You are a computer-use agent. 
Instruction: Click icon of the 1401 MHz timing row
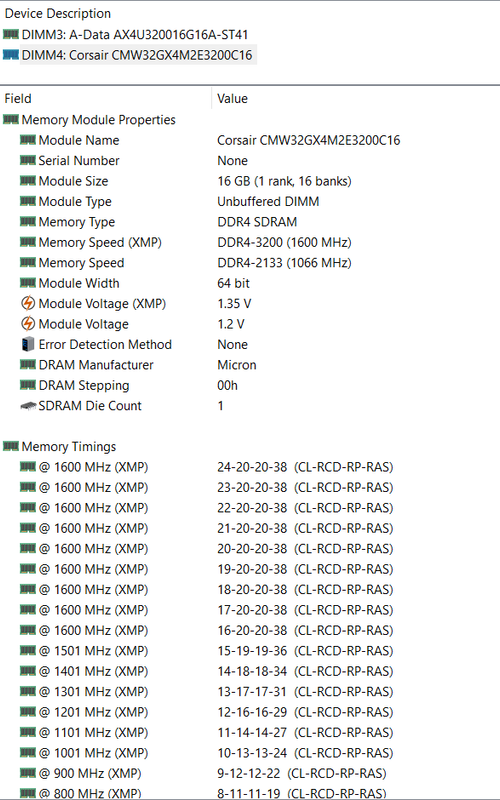coord(28,671)
